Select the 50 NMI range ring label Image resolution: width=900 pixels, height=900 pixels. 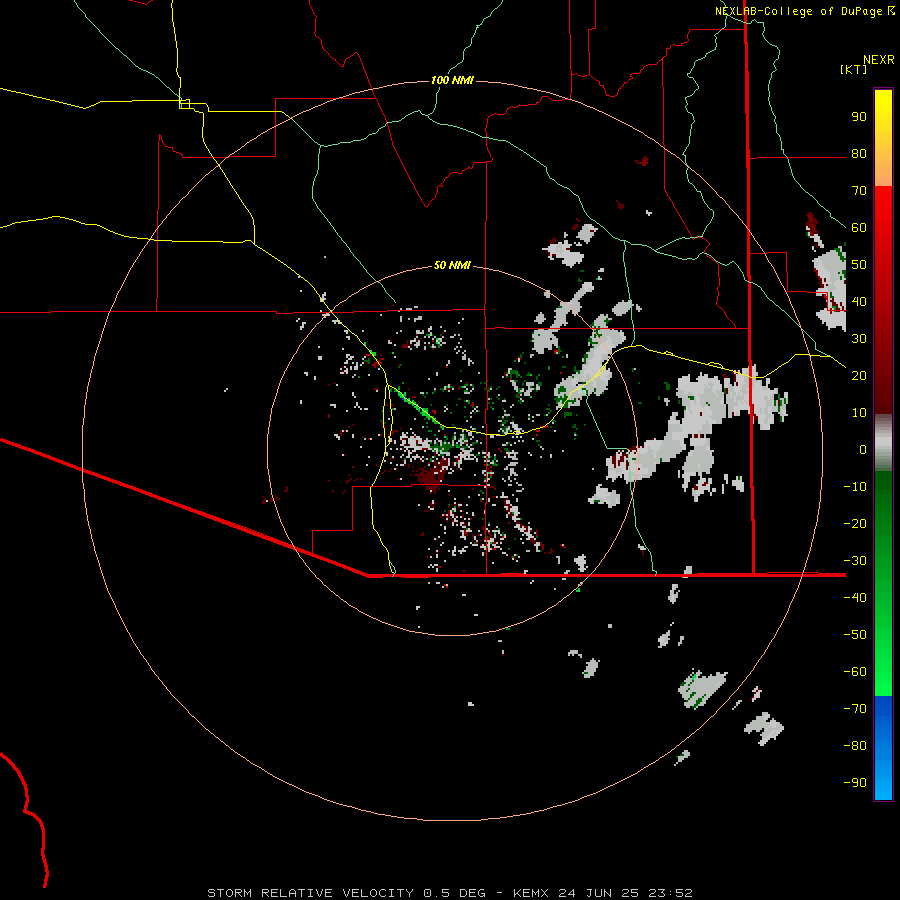[x=452, y=265]
